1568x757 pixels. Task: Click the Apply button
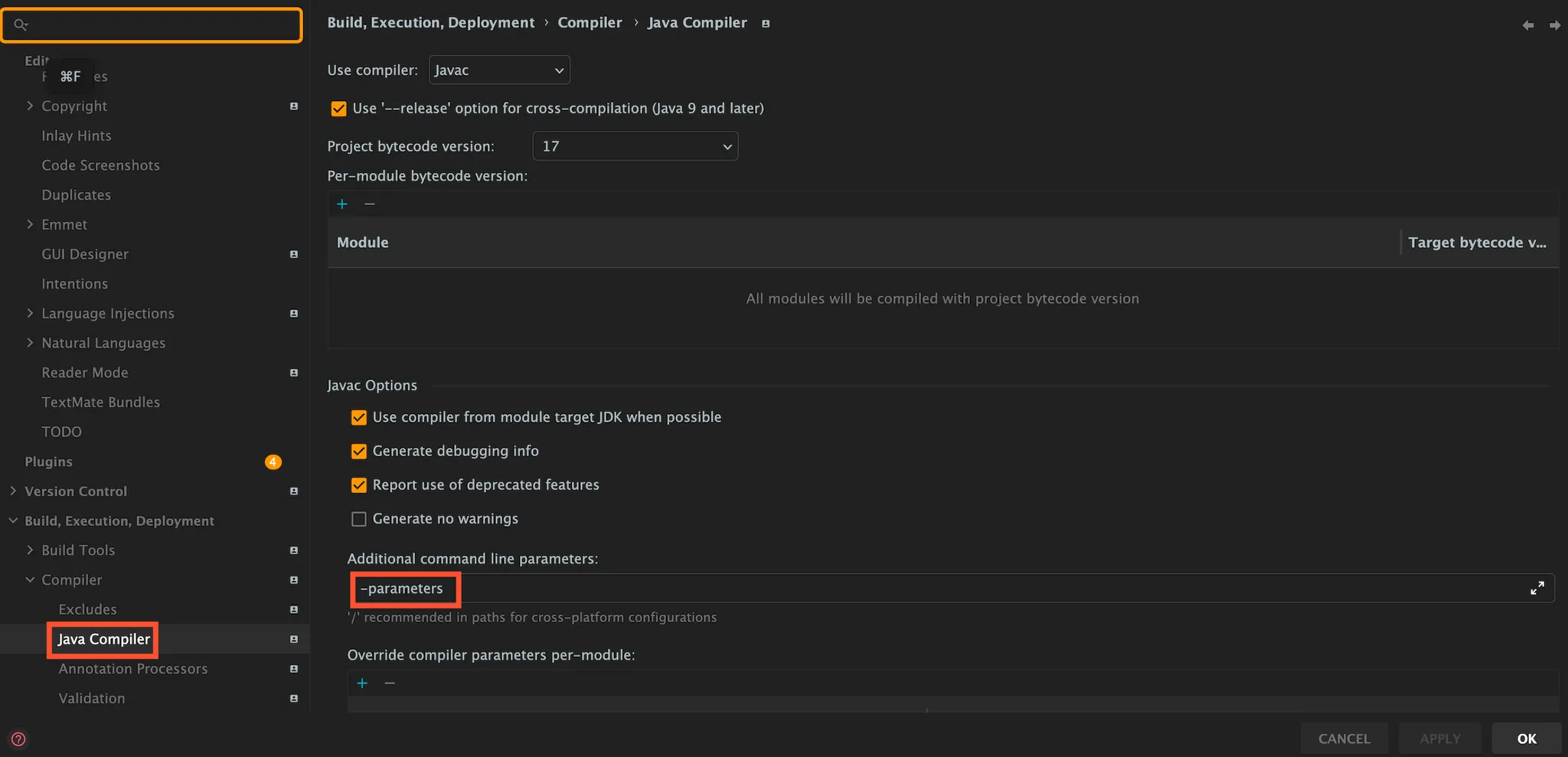coord(1440,739)
